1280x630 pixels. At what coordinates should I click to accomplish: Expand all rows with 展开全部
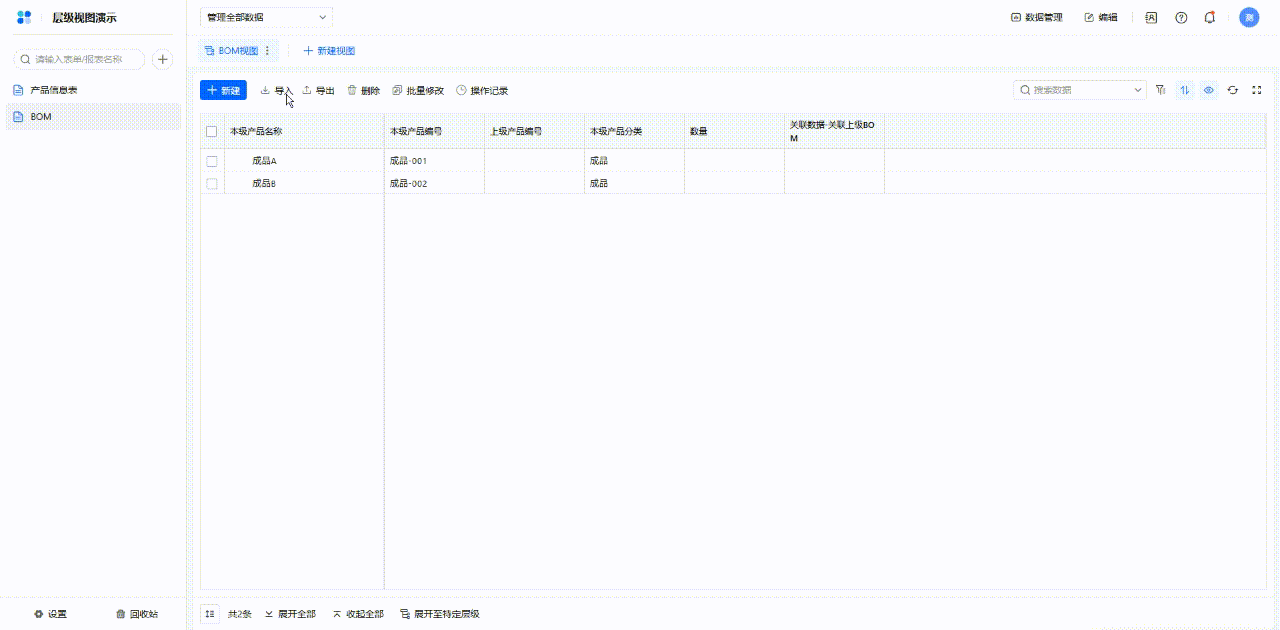pyautogui.click(x=290, y=614)
